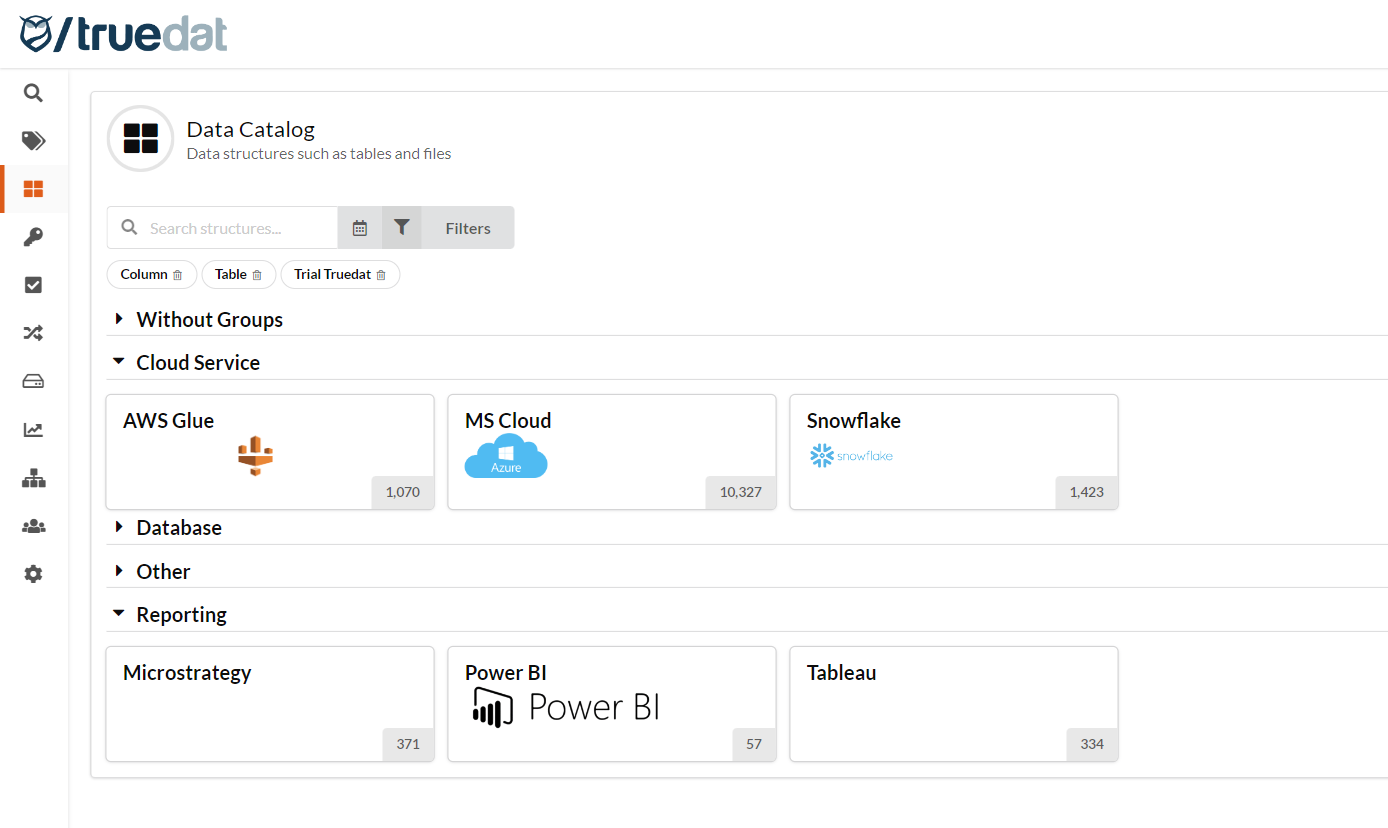Click the Search structures input field
The image size is (1388, 828).
(x=240, y=228)
